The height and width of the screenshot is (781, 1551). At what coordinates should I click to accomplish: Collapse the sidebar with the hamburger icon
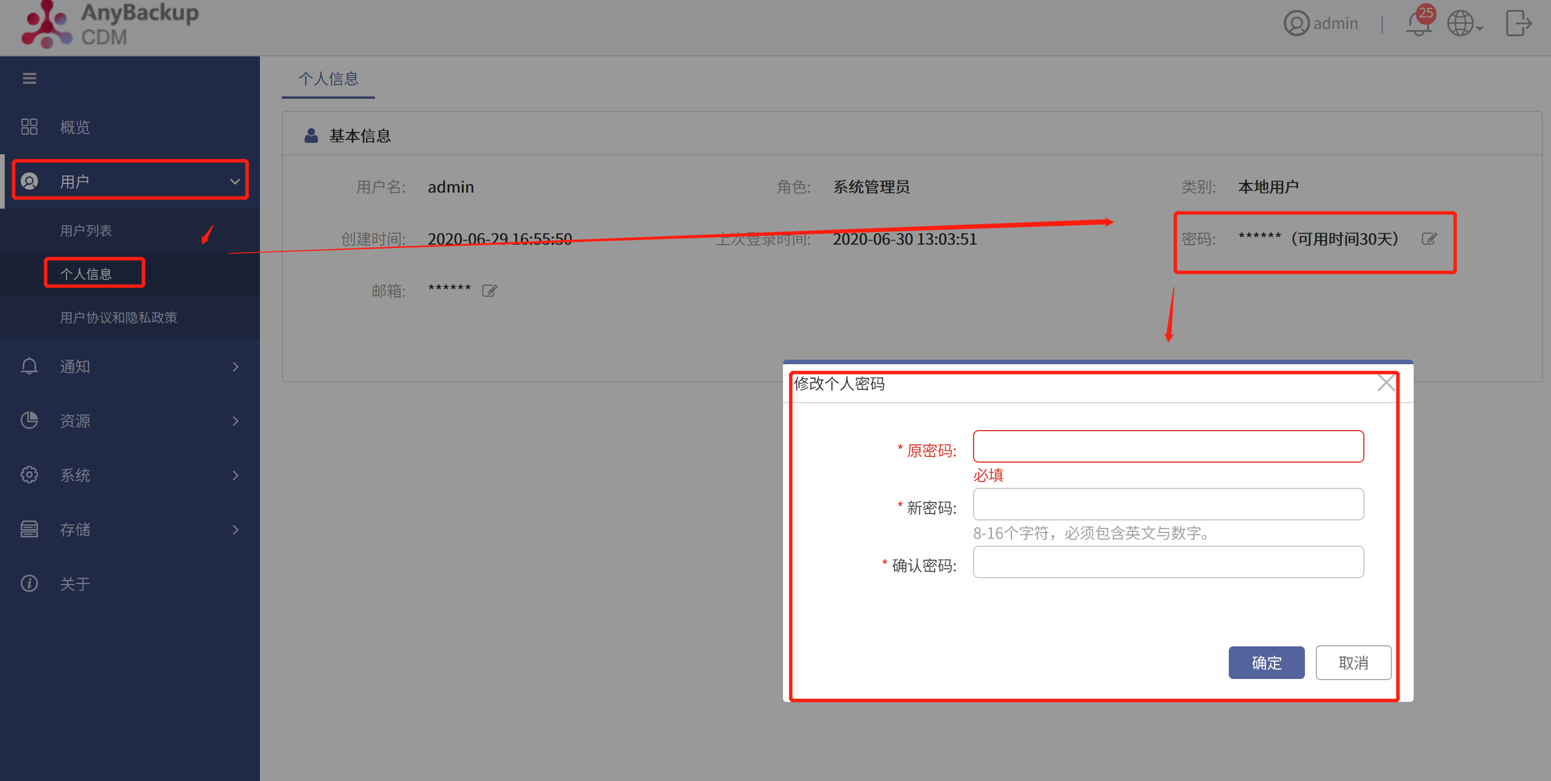(29, 77)
